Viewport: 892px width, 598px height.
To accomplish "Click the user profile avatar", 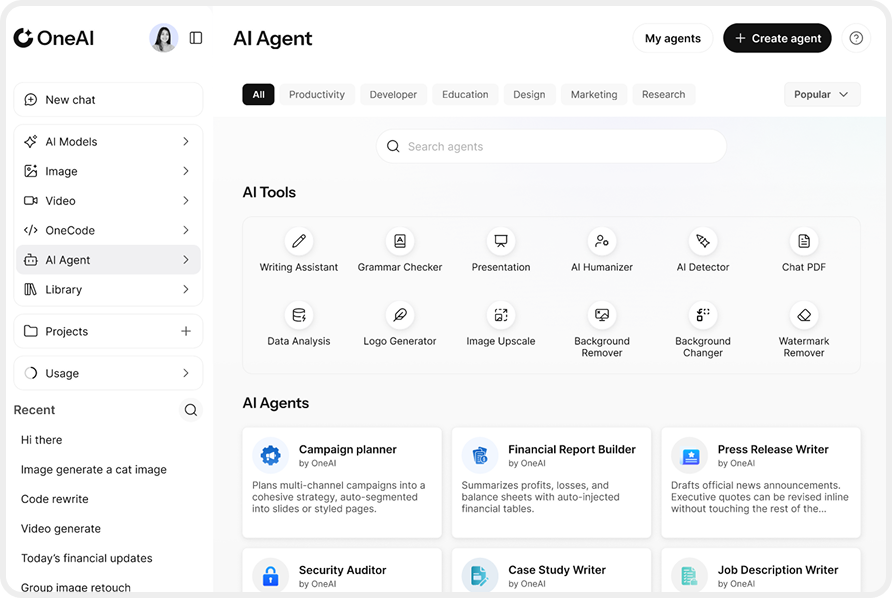I will (164, 38).
